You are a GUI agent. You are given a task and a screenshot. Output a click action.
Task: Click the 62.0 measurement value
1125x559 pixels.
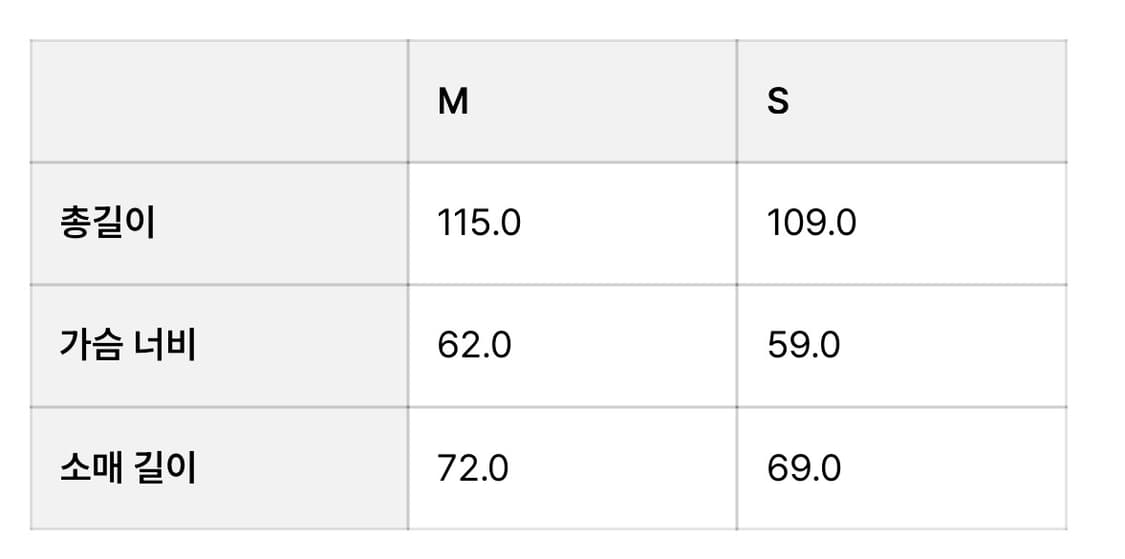pos(474,346)
